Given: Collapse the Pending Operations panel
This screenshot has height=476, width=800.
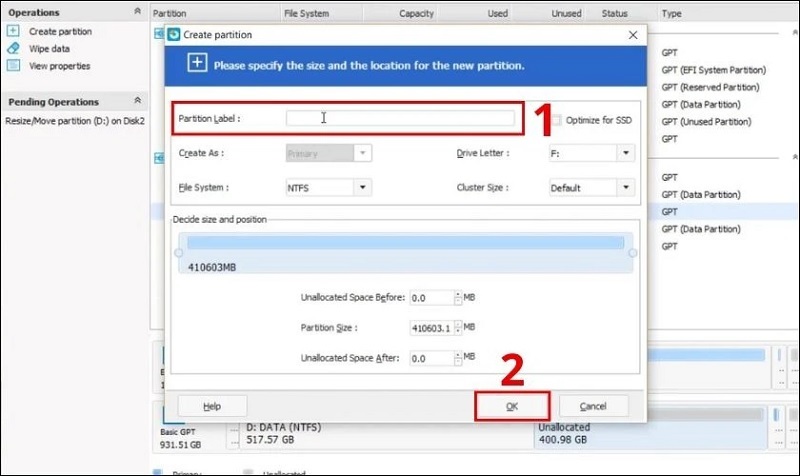Looking at the screenshot, I should [136, 102].
